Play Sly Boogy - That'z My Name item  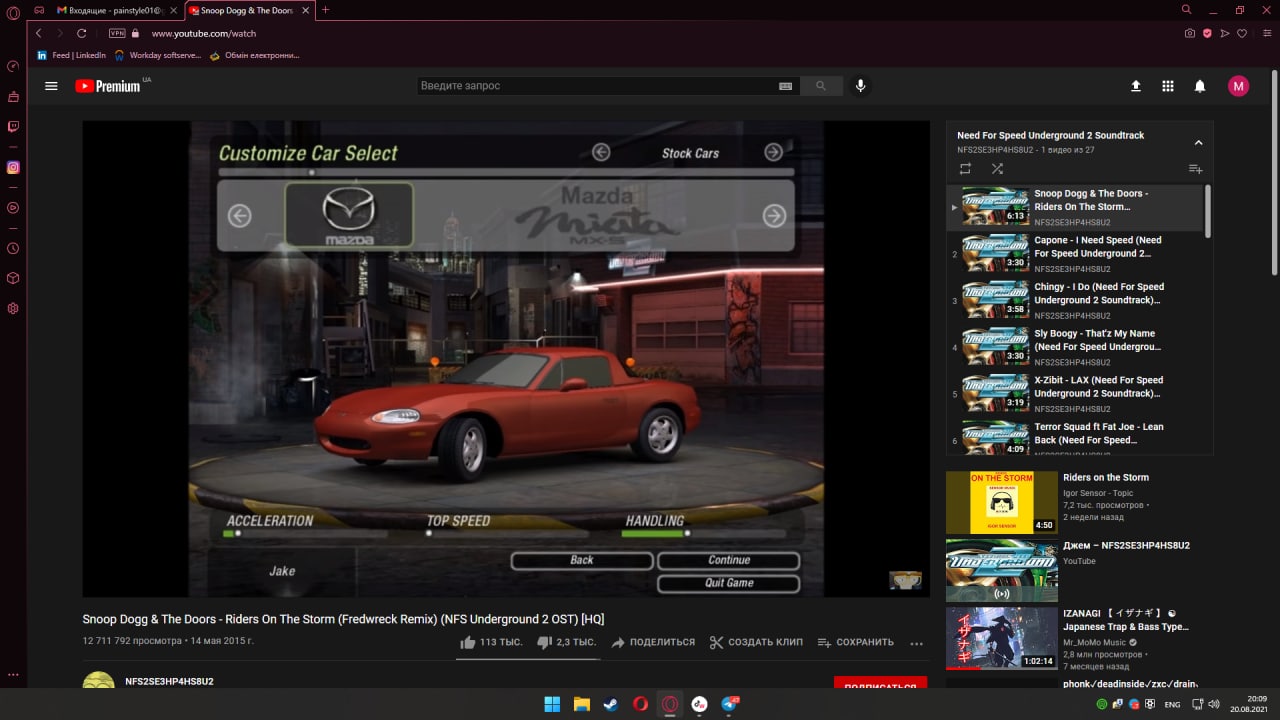coord(1074,347)
